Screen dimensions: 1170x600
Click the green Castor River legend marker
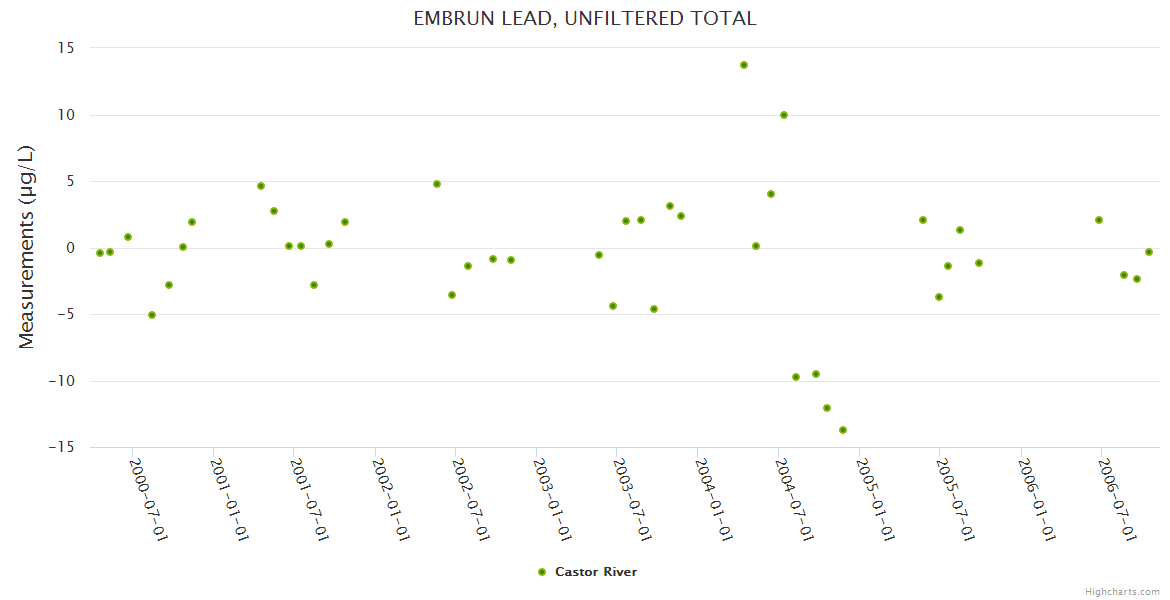(542, 572)
